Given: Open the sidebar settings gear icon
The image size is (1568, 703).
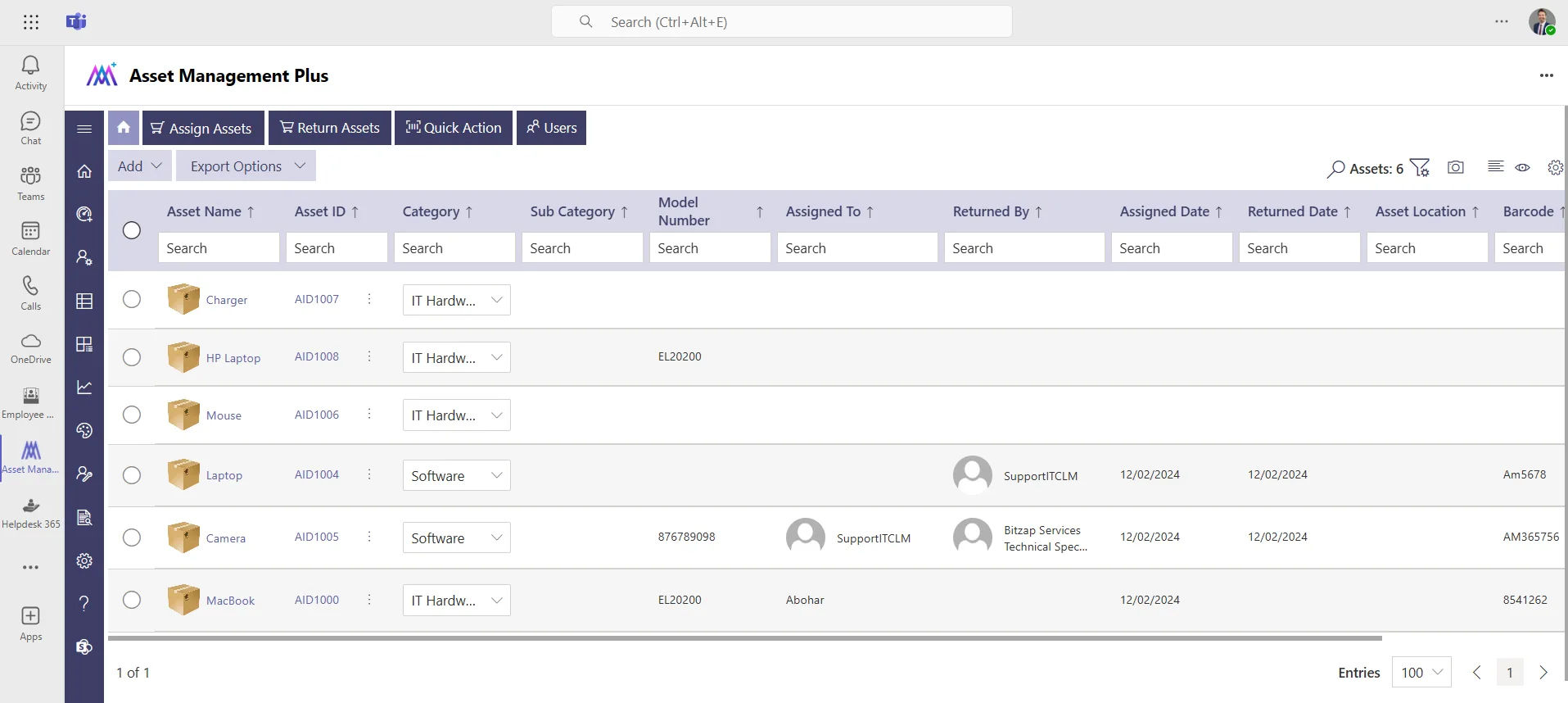Looking at the screenshot, I should (x=84, y=560).
